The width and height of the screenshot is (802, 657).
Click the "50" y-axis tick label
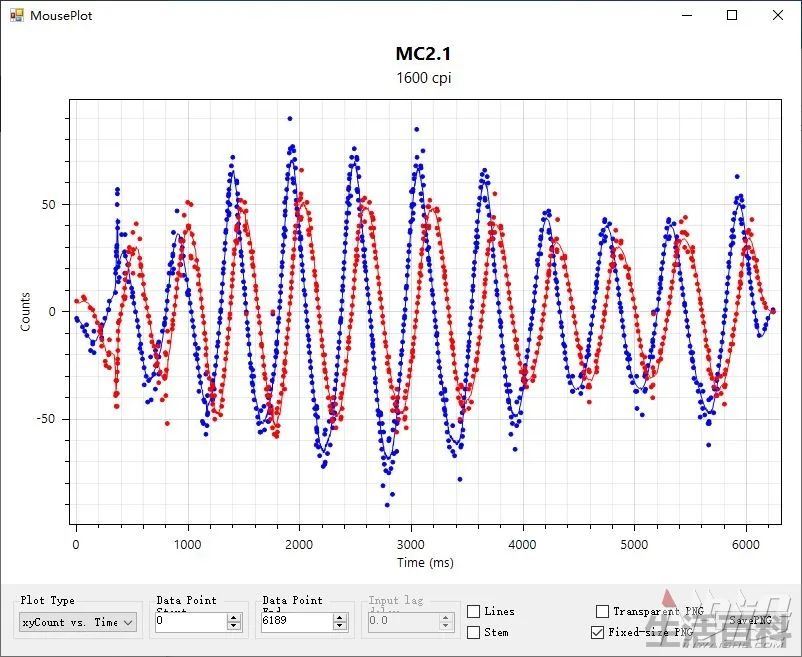click(x=49, y=205)
